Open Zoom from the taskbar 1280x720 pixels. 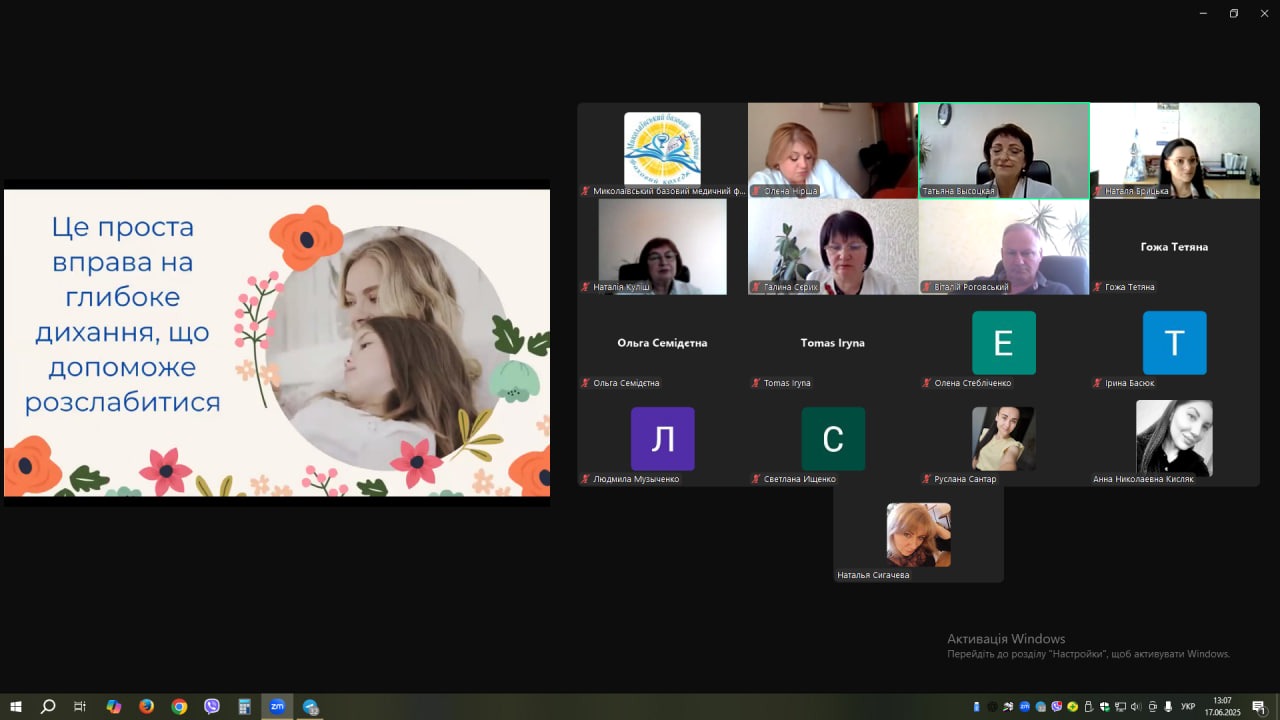[x=277, y=706]
